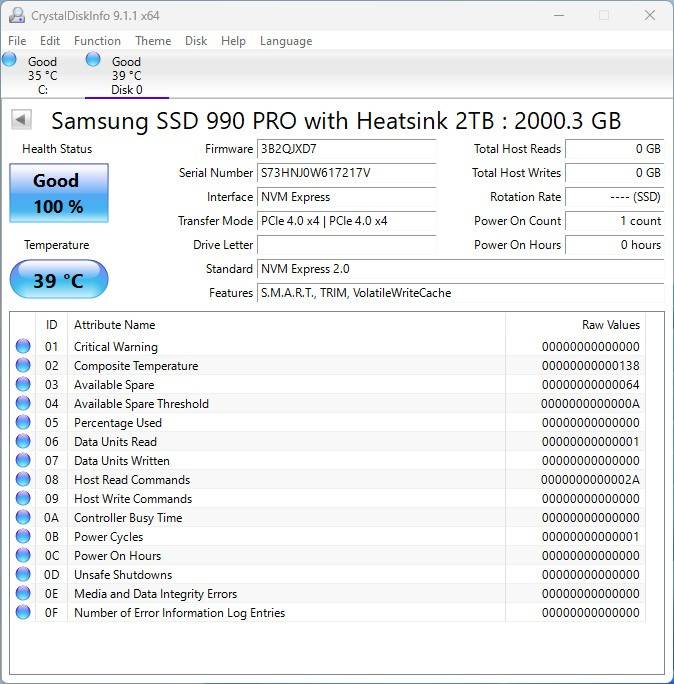Click the blue orb beside Host Write Commands
The height and width of the screenshot is (684, 674).
click(23, 498)
